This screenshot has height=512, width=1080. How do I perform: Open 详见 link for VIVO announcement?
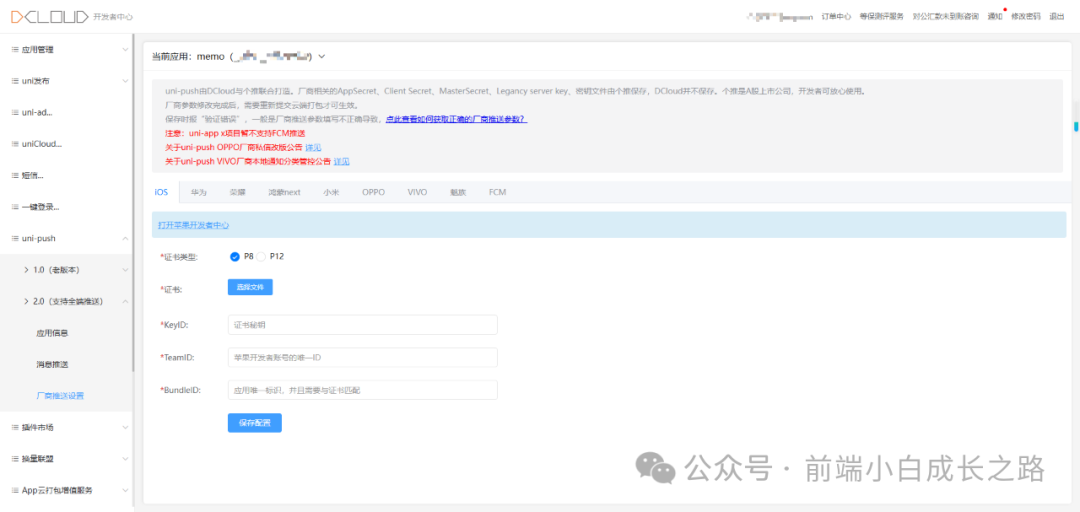(342, 161)
